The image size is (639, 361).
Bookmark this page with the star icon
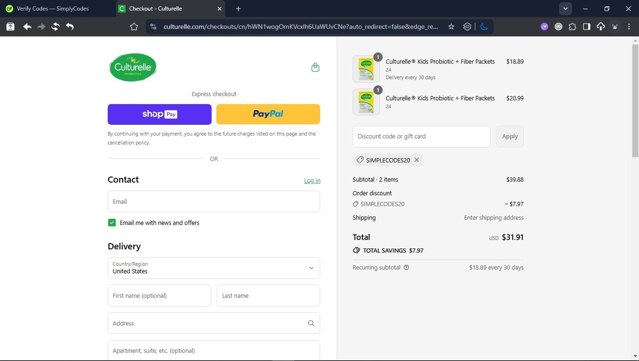(451, 26)
